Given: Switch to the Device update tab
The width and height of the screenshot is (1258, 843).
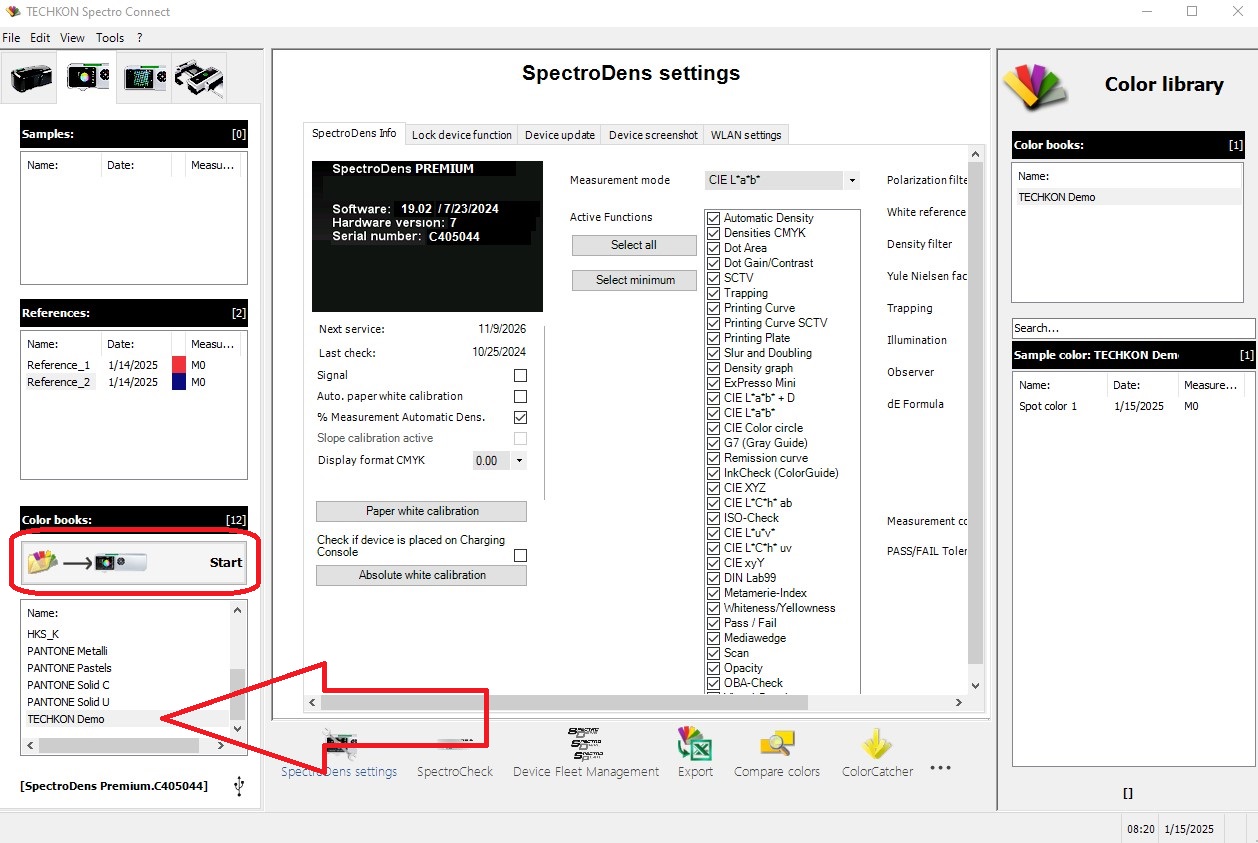Looking at the screenshot, I should [x=560, y=135].
